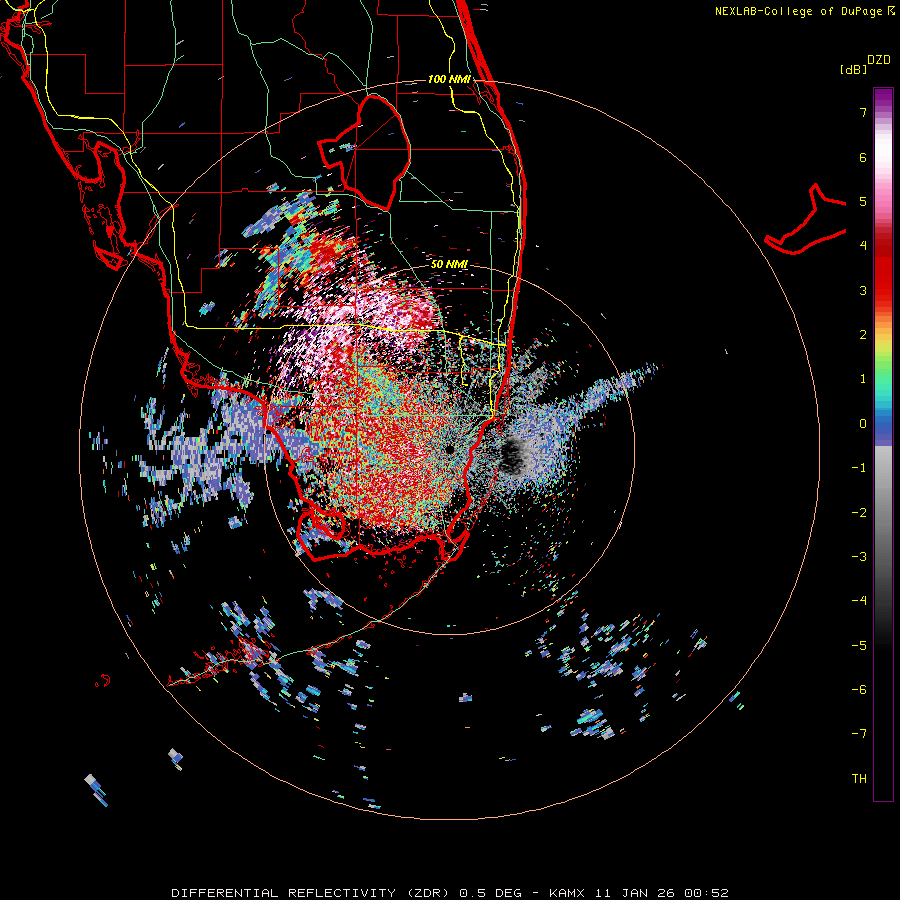Image resolution: width=900 pixels, height=900 pixels.
Task: Click the KAMX station identifier in the caption
Action: pos(567,893)
